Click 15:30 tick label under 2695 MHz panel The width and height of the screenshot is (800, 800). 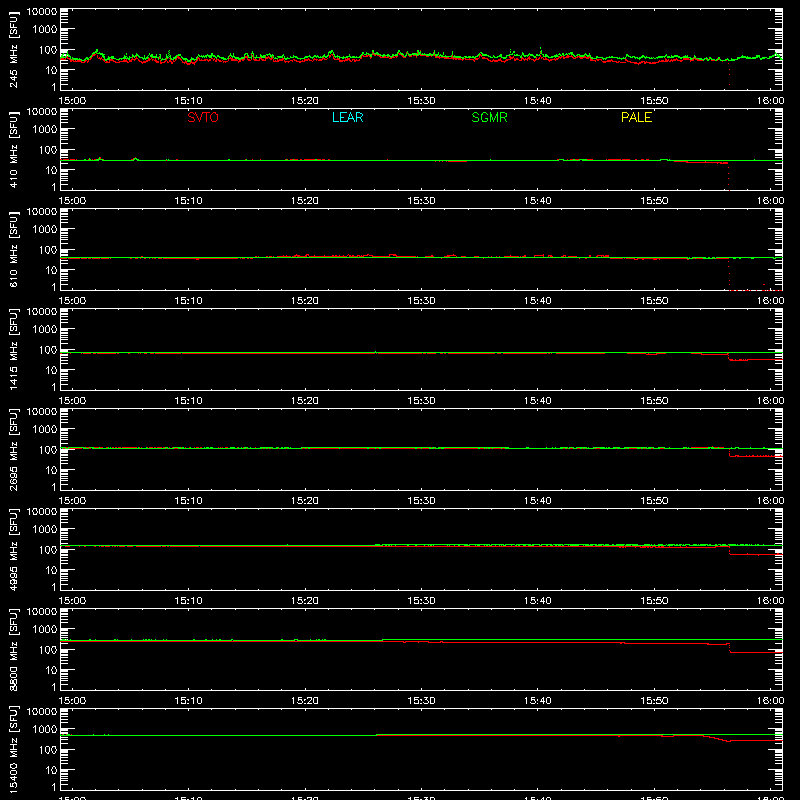click(x=421, y=501)
